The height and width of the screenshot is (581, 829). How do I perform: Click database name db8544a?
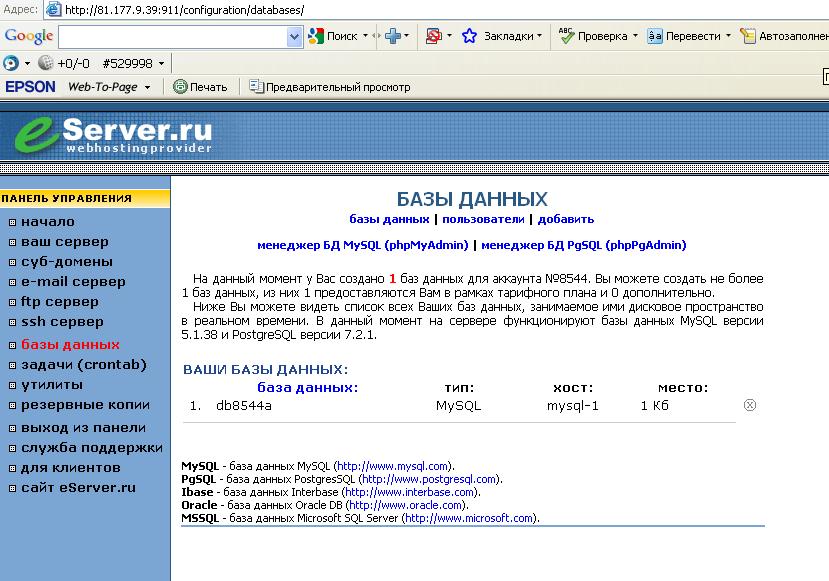(244, 405)
